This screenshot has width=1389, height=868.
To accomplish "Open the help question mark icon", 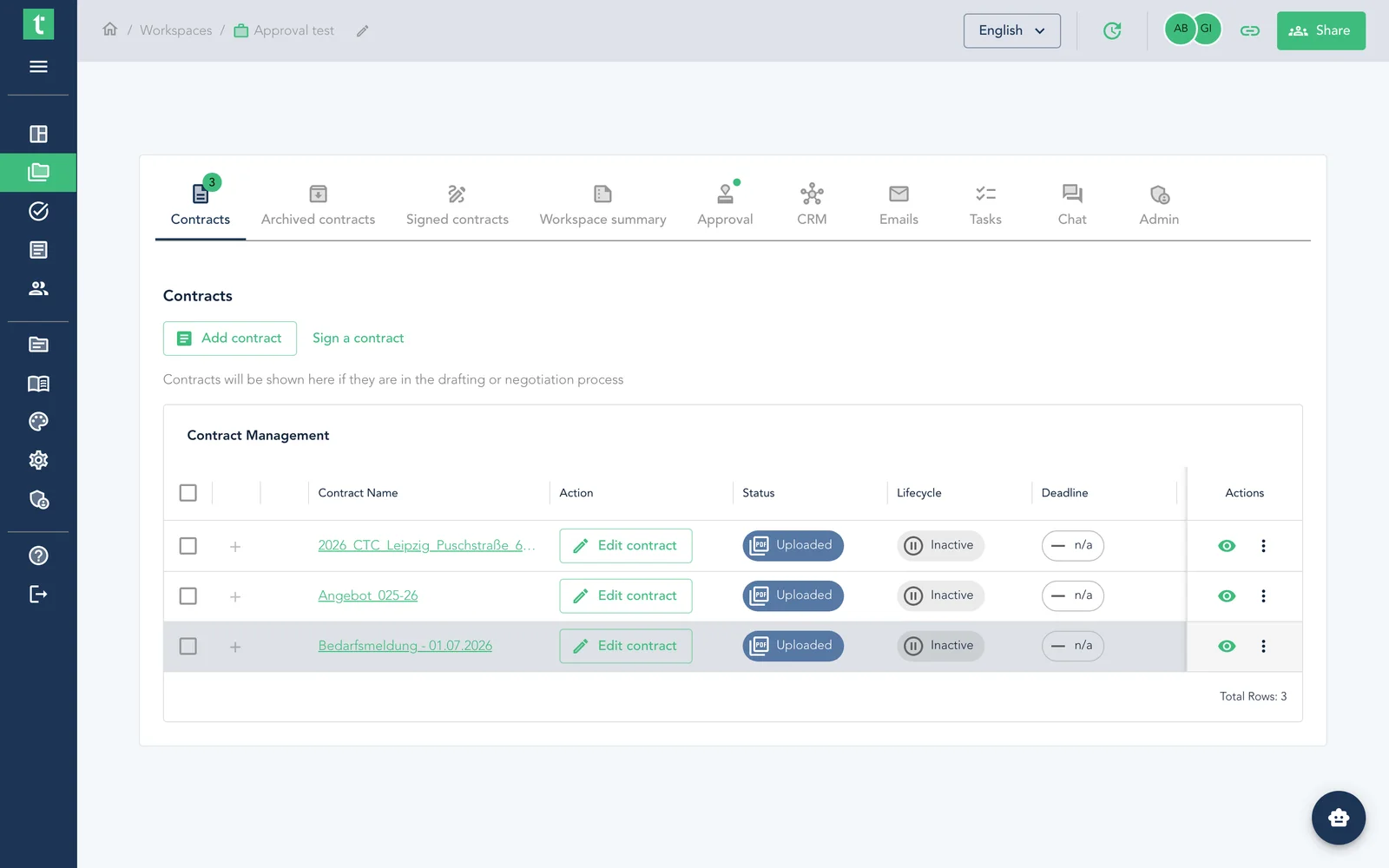I will [38, 556].
